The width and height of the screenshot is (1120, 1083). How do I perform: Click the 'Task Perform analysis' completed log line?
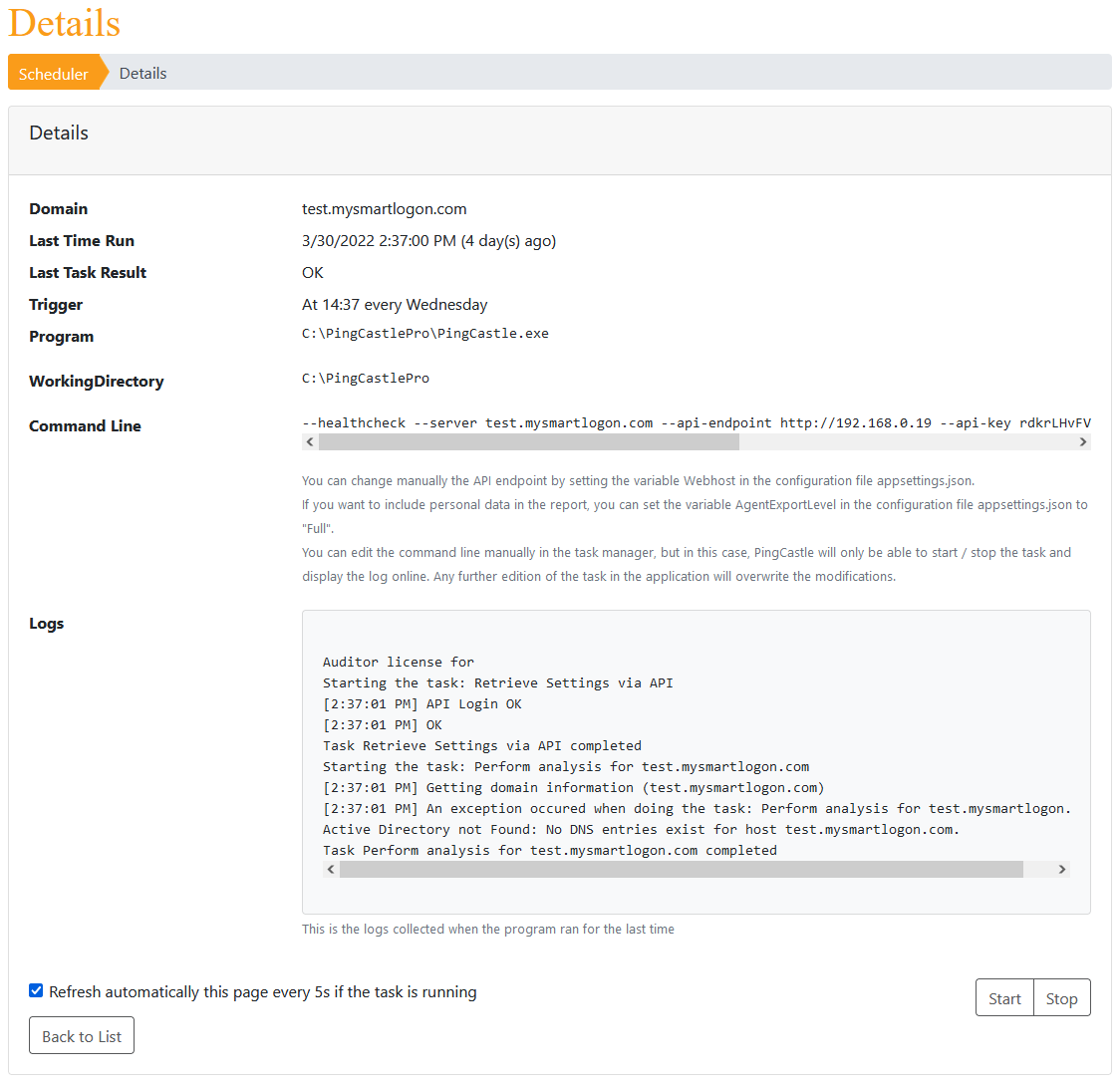click(550, 850)
